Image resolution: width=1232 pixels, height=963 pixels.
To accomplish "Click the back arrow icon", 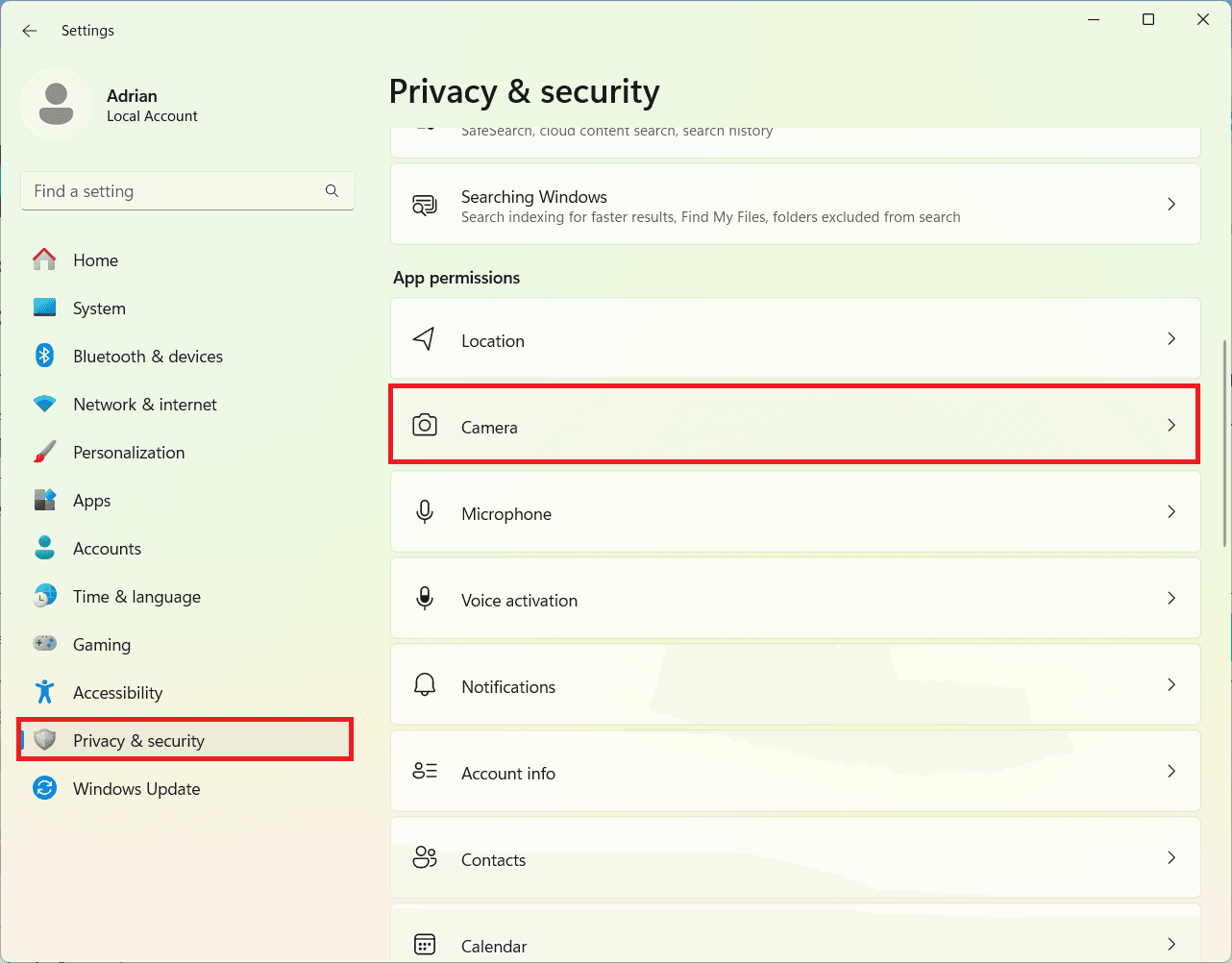I will pyautogui.click(x=30, y=31).
